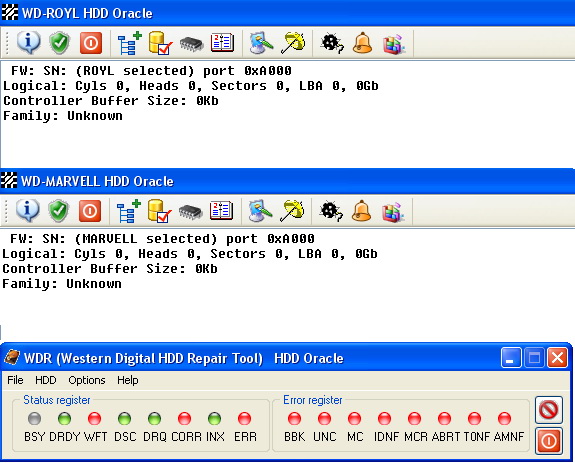Click the BBK error register indicator
The height and width of the screenshot is (463, 575).
[x=294, y=418]
